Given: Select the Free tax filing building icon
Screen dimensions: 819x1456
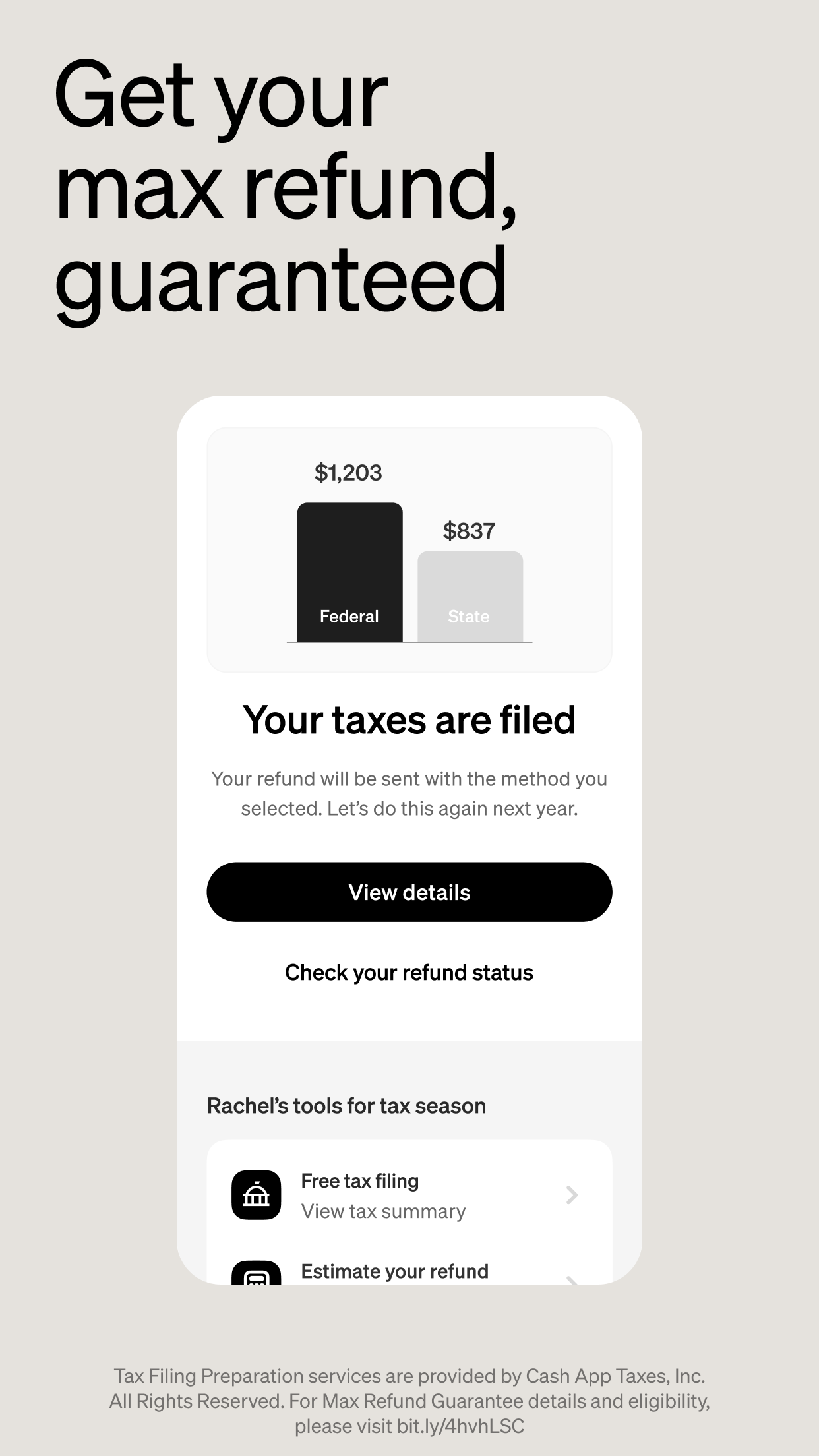Looking at the screenshot, I should point(257,1195).
